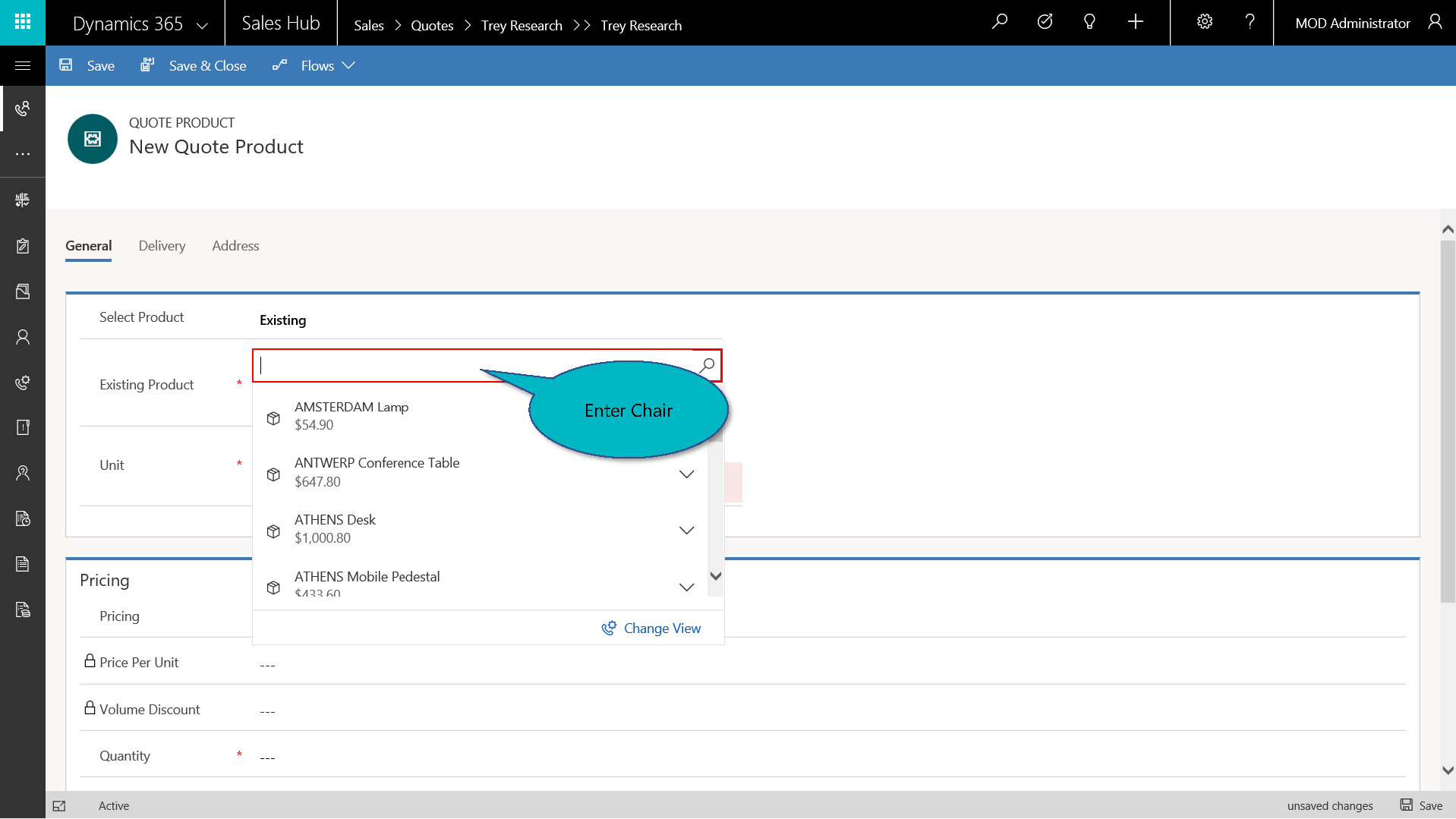Click the search magnifier in the top bar
Screen dimensions: 1456x819
pyautogui.click(x=1000, y=22)
